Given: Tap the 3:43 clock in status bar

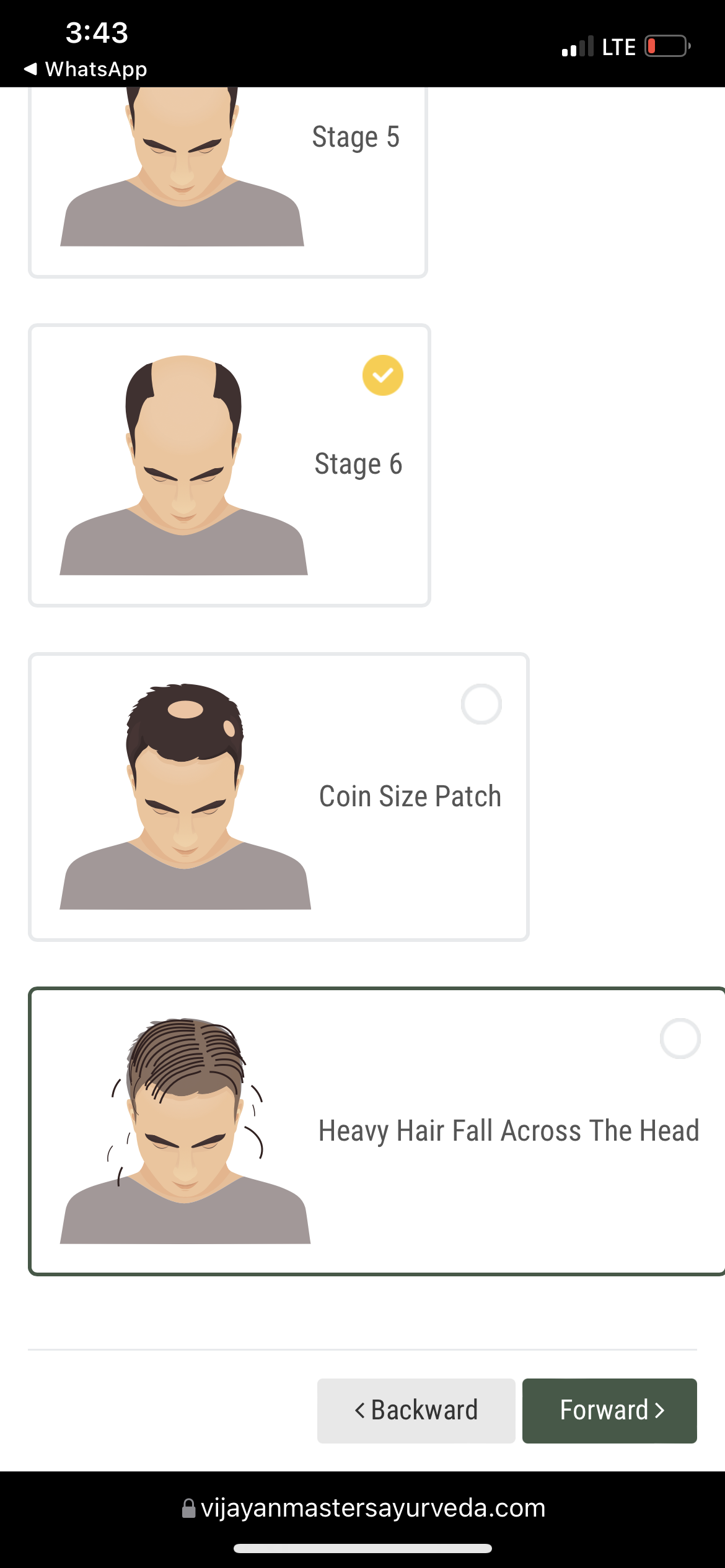Looking at the screenshot, I should coord(97,32).
